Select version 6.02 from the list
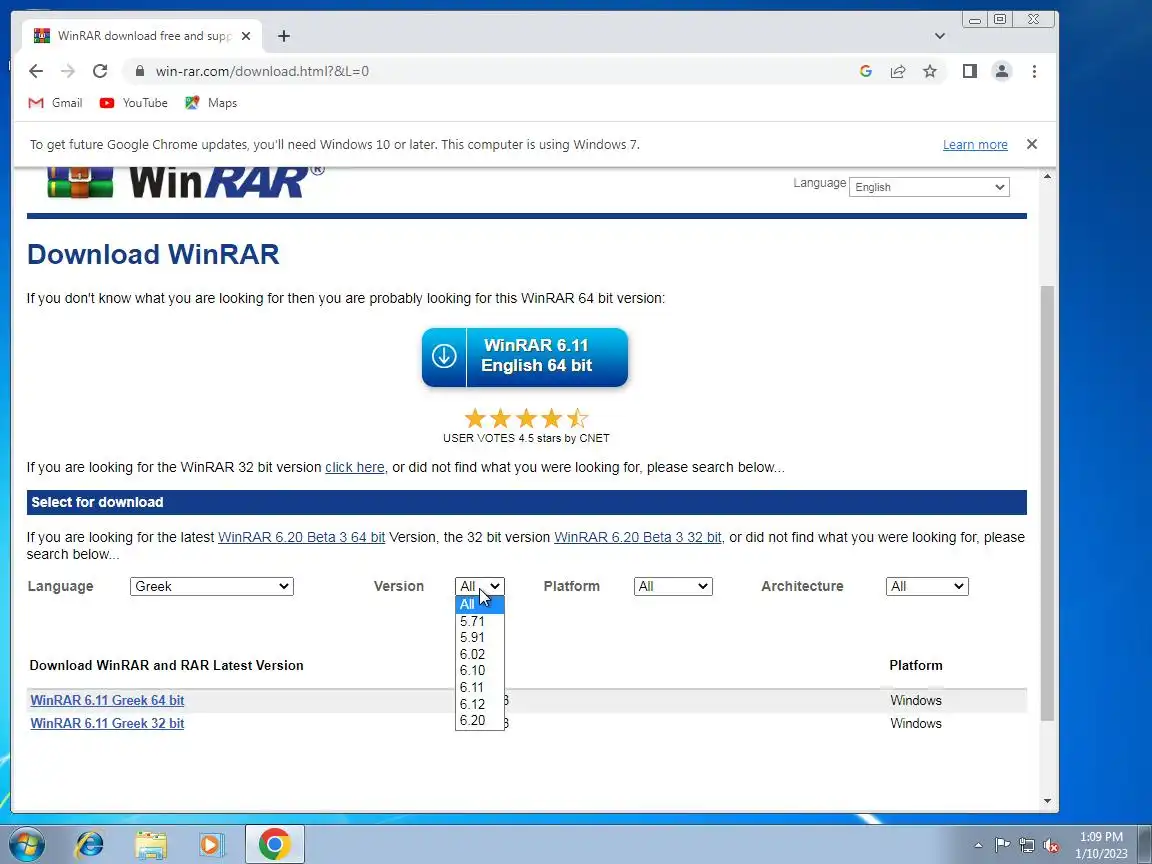 pos(480,655)
